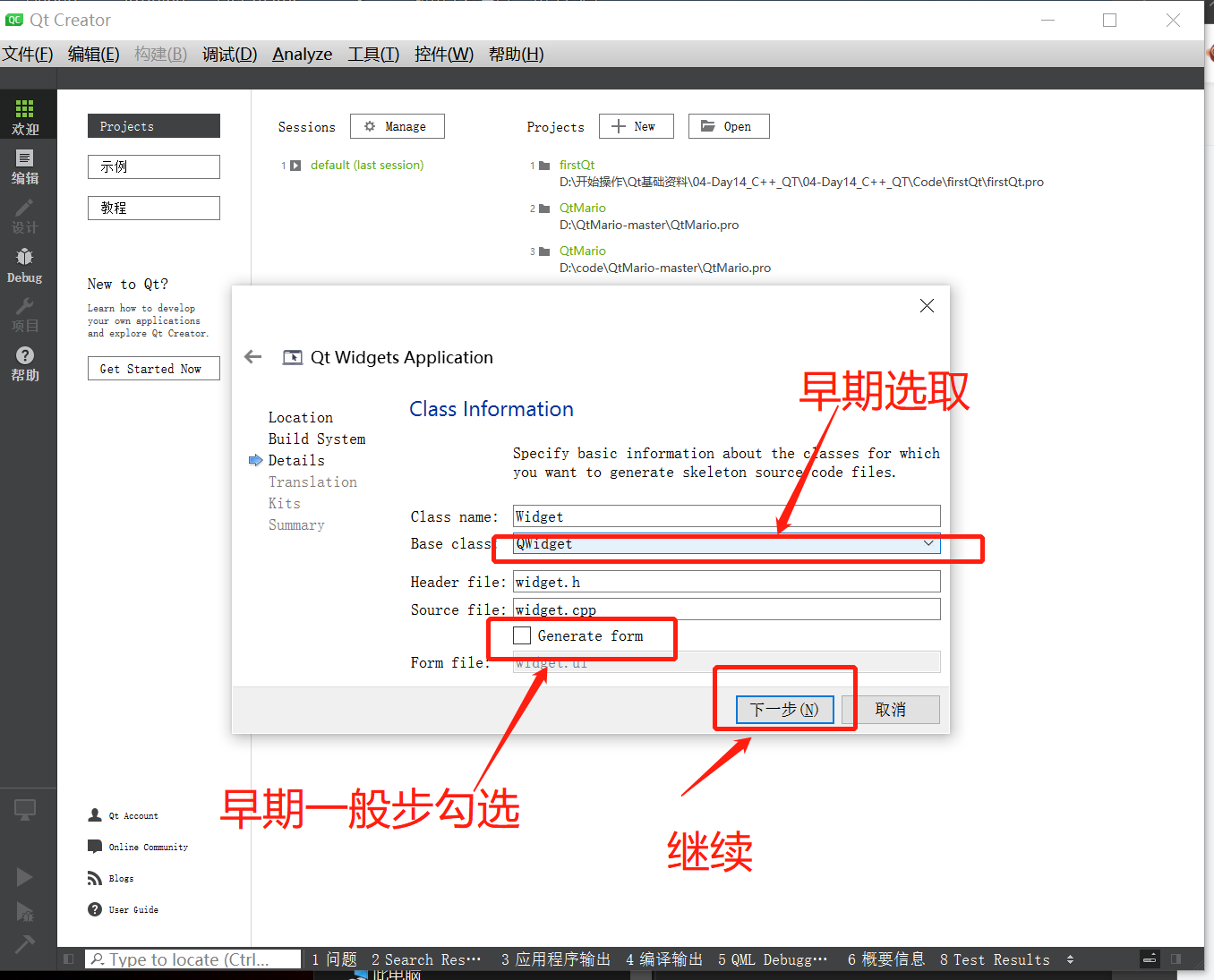The width and height of the screenshot is (1214, 980).
Task: Open the 帮助(H) menu
Action: pos(517,55)
